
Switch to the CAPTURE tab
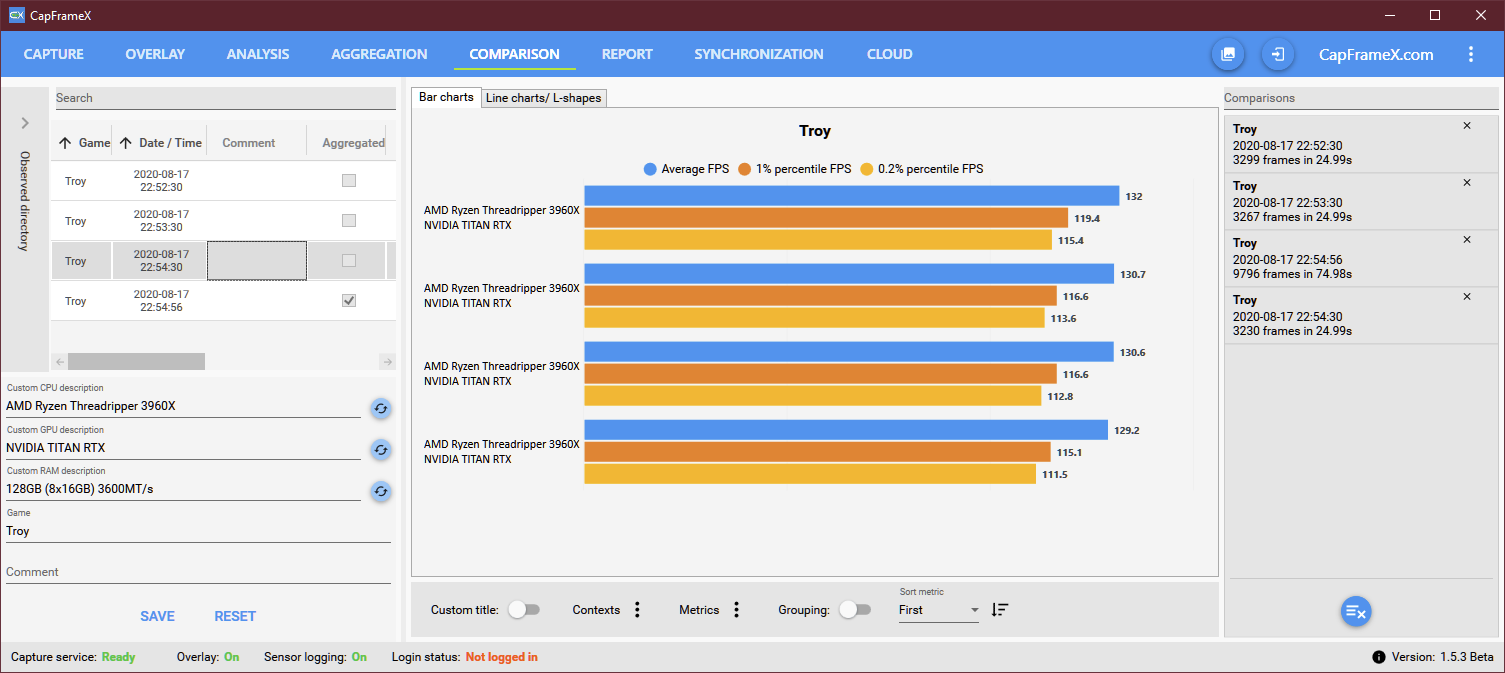point(54,54)
